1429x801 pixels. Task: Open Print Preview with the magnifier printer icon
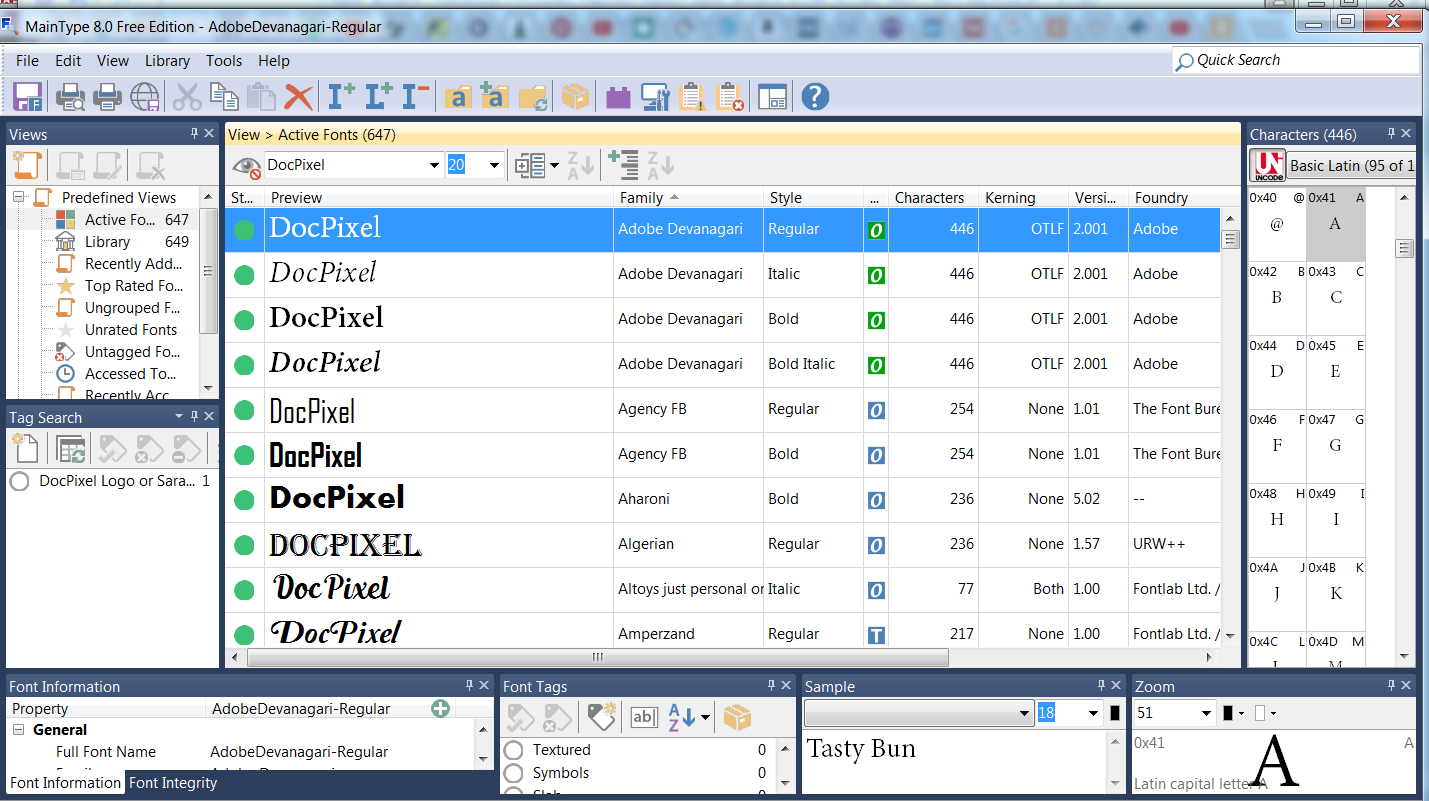pos(70,97)
